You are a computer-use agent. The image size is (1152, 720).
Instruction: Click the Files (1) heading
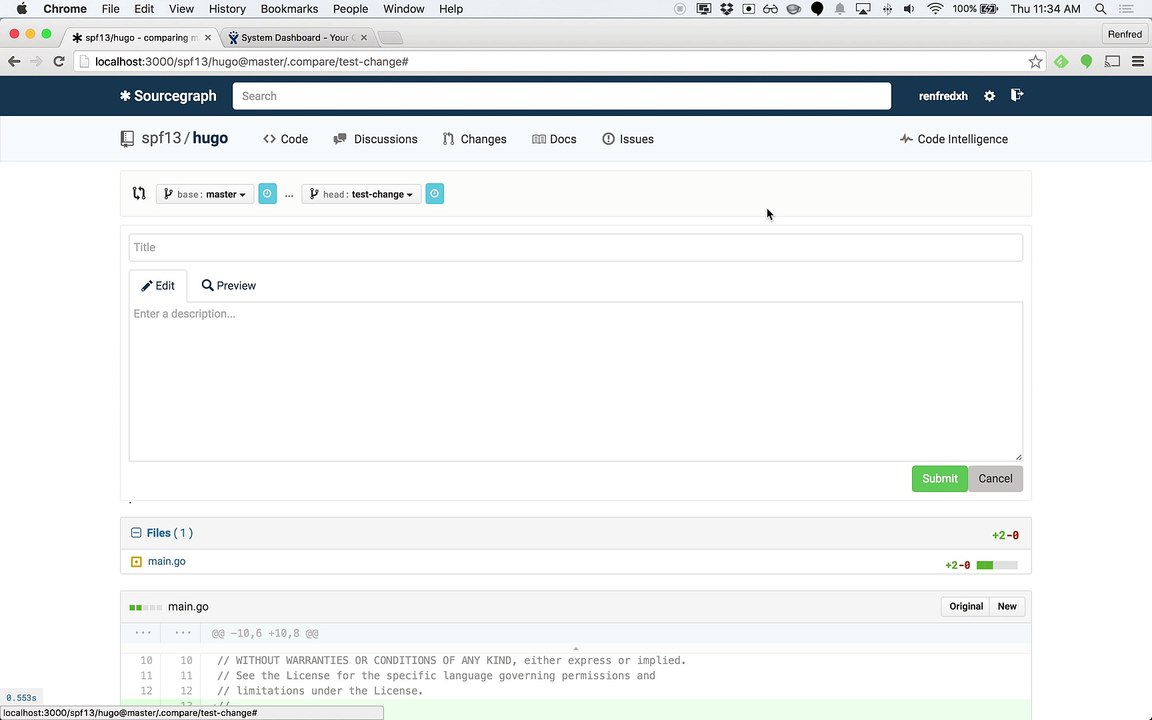(170, 533)
